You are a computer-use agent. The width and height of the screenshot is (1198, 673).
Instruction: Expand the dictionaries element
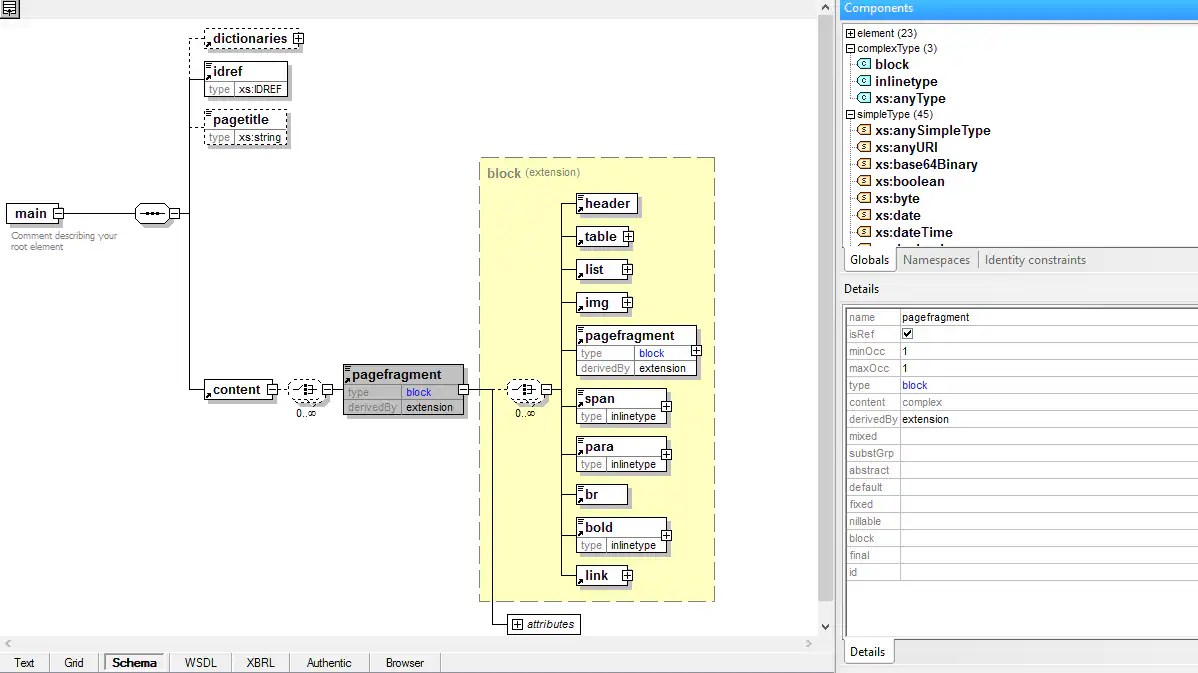pyautogui.click(x=298, y=38)
